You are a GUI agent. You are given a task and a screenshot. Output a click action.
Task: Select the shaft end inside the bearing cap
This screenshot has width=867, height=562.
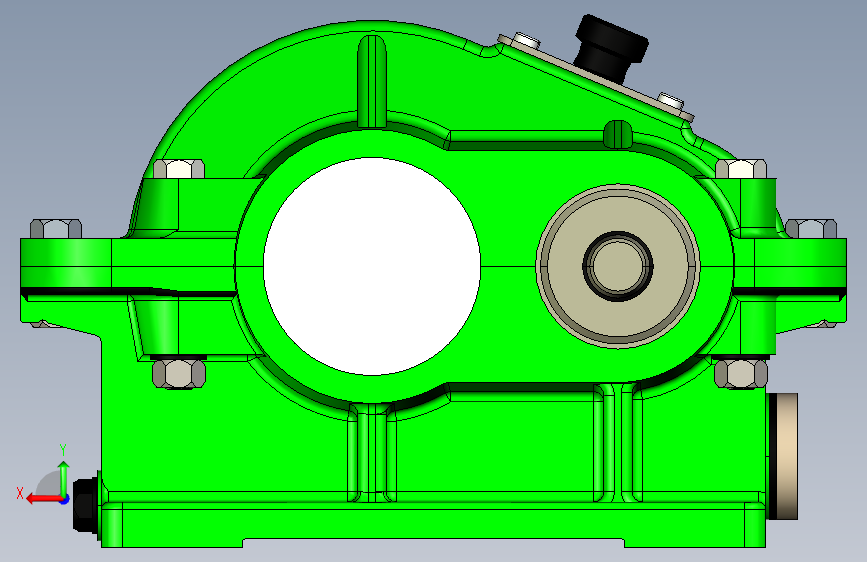click(618, 266)
